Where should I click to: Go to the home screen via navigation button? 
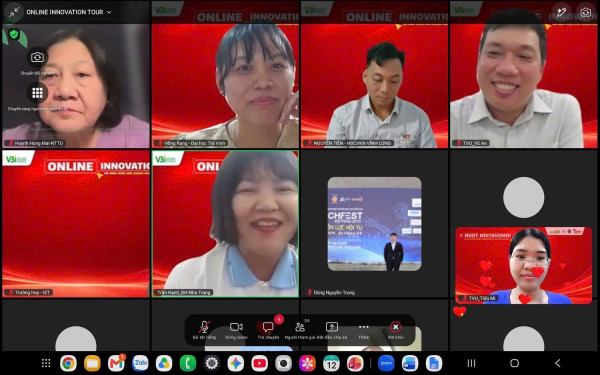(x=515, y=363)
